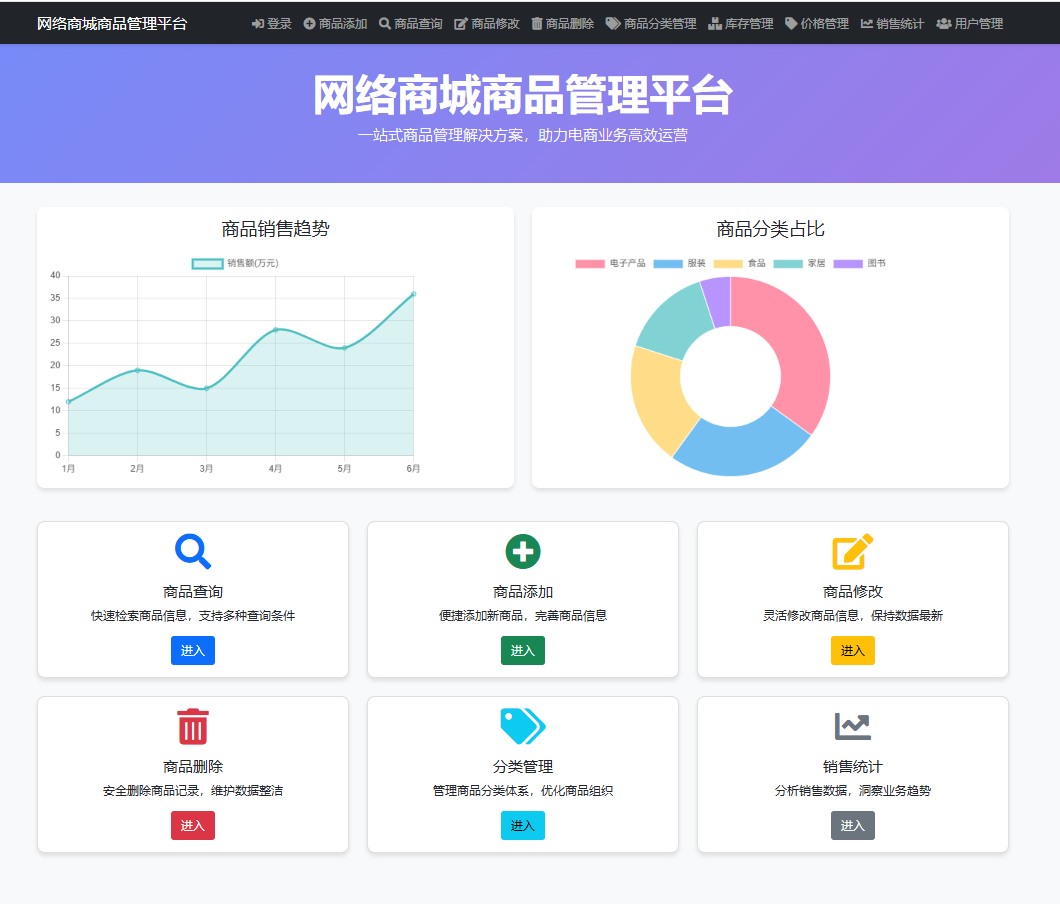Click the green plus icon for 商品添加
Screen dimensions: 1060x904
coord(522,551)
